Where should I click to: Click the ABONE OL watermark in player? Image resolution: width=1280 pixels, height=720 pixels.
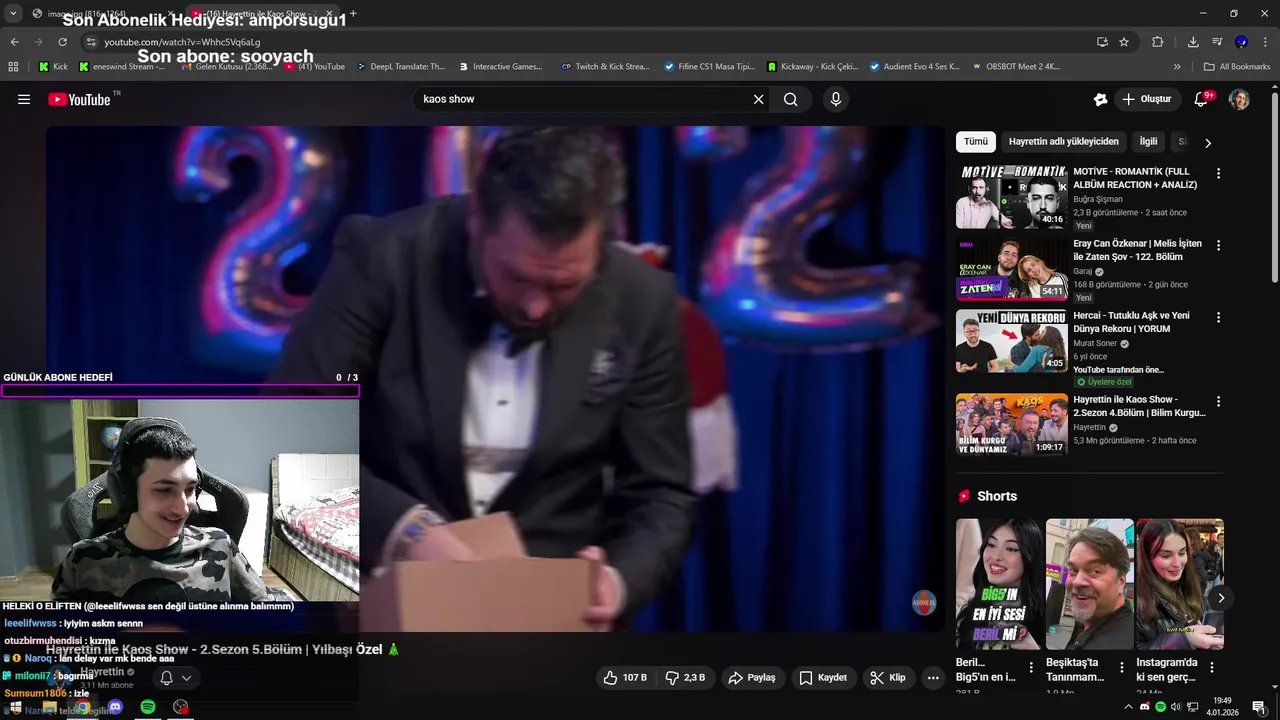click(924, 603)
